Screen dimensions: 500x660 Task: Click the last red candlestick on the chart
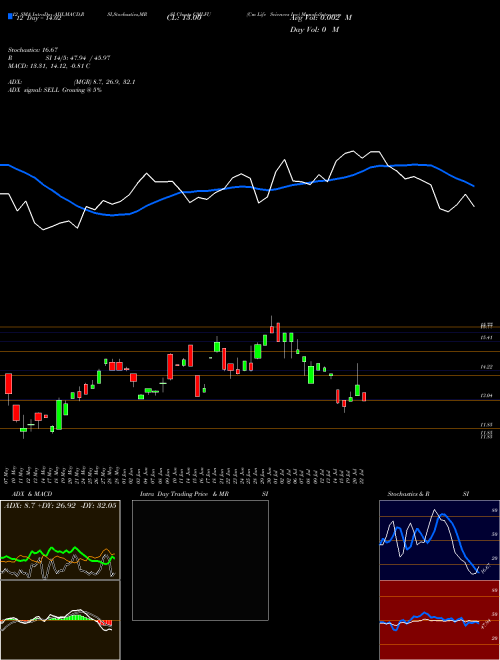click(x=364, y=397)
